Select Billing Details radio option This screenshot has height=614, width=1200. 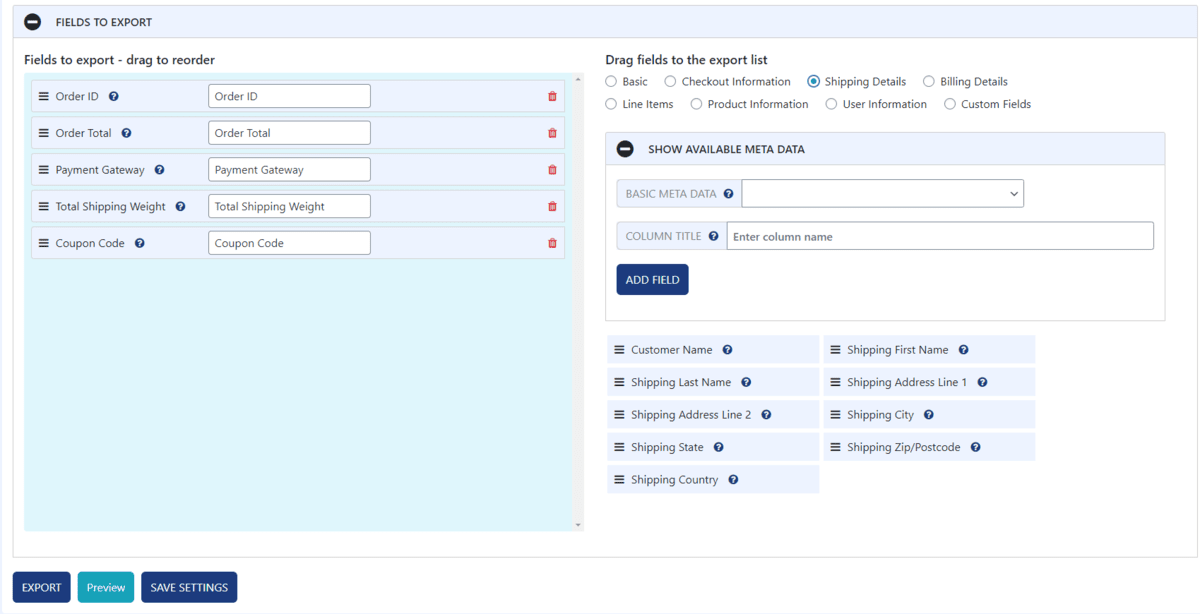(929, 82)
